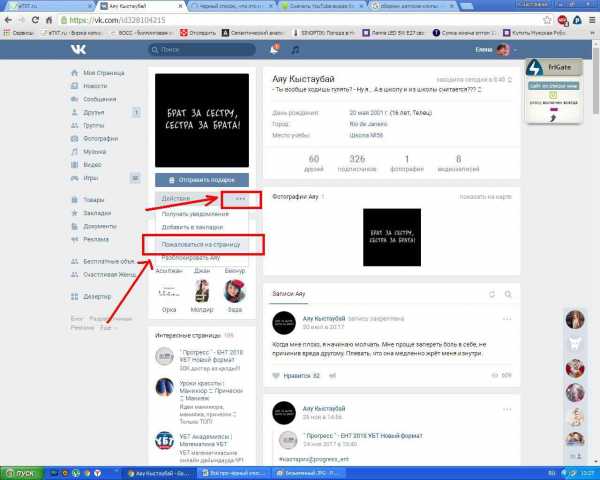Select 'Добавить в закладки' menu entry

click(192, 227)
